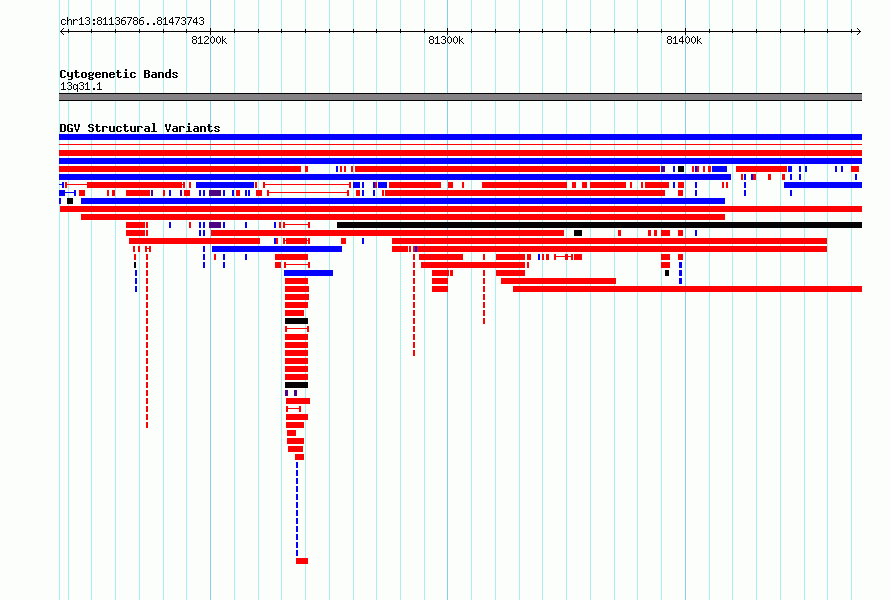This screenshot has width=890, height=600.
Task: Open the Cytogenetic Bands track title
Action: (119, 74)
